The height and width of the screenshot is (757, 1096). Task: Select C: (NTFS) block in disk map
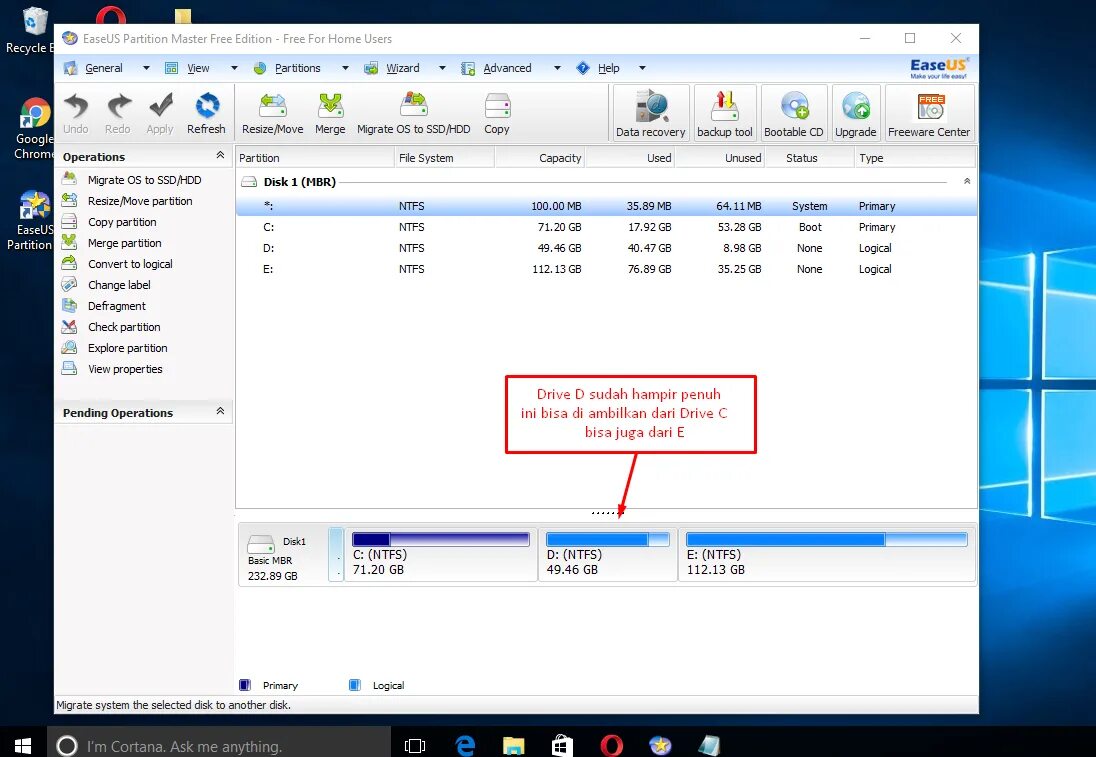[x=441, y=555]
